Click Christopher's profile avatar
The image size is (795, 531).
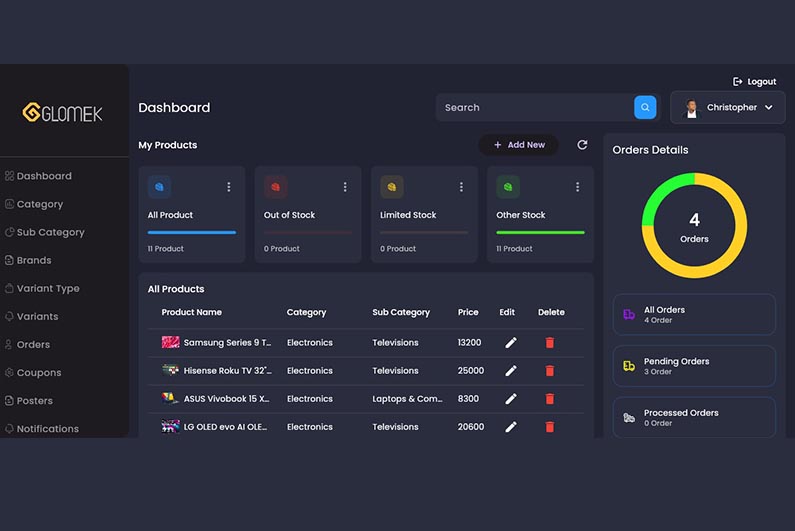[691, 108]
